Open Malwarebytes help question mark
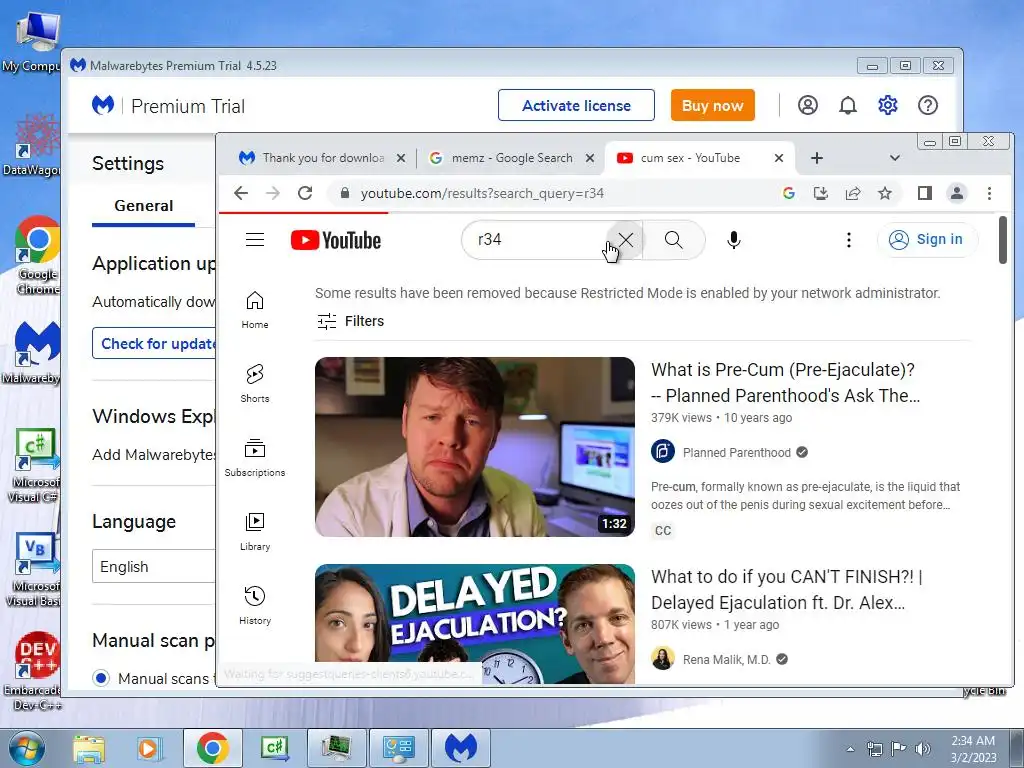The image size is (1024, 768). 928,105
